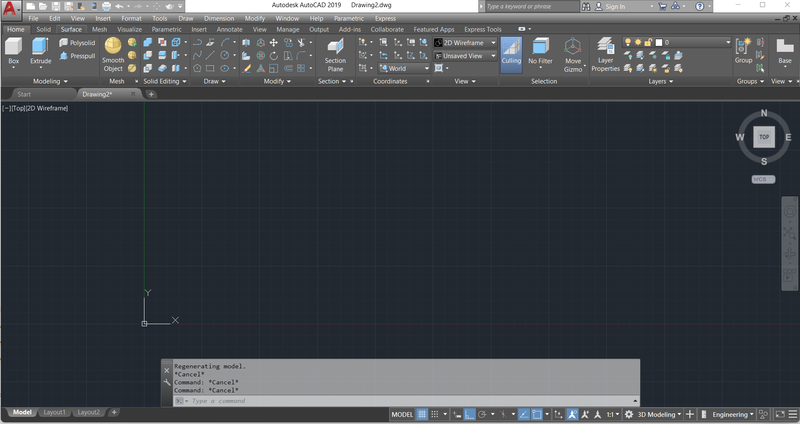Click the Base view tool
This screenshot has width=800, height=424.
coord(785,51)
